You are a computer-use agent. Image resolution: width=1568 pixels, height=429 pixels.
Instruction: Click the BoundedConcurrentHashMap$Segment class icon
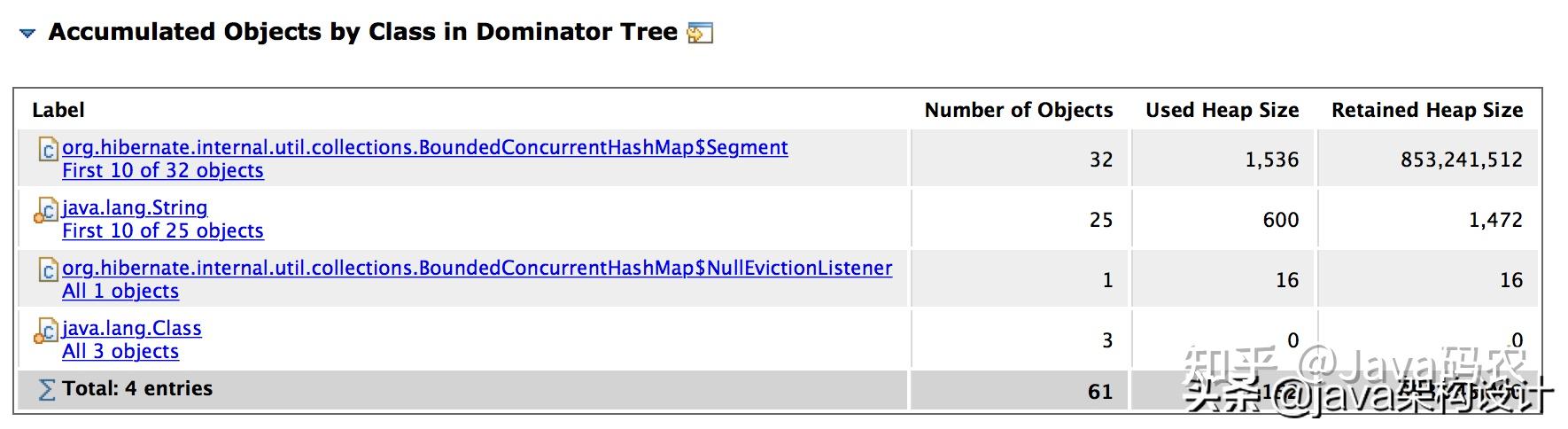coord(48,149)
